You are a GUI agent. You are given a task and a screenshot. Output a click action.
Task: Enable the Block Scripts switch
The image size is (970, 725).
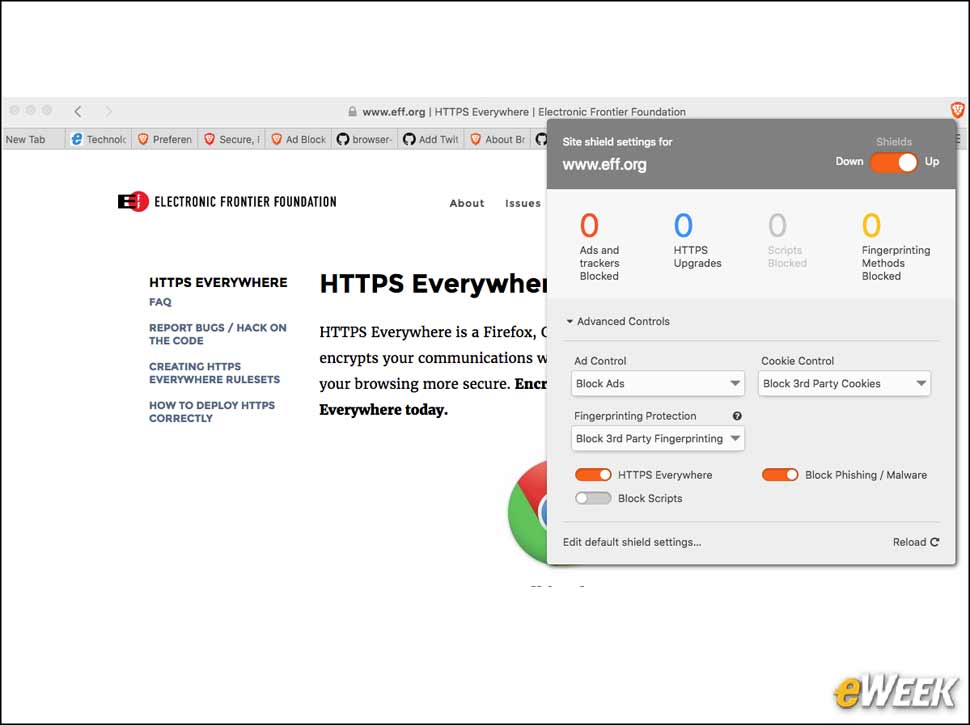(x=593, y=498)
